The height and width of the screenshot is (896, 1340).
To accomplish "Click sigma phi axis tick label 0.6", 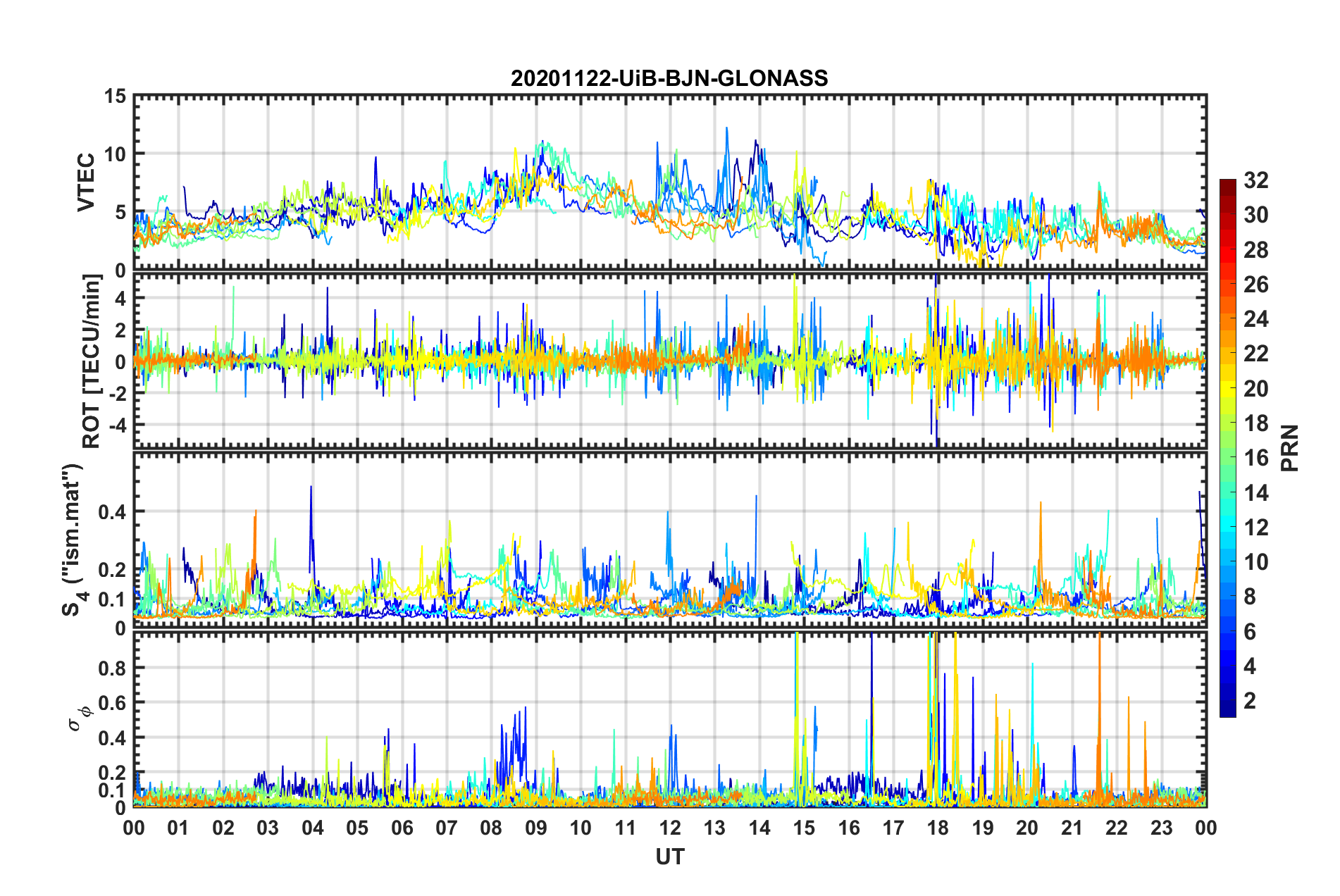I will click(112, 702).
